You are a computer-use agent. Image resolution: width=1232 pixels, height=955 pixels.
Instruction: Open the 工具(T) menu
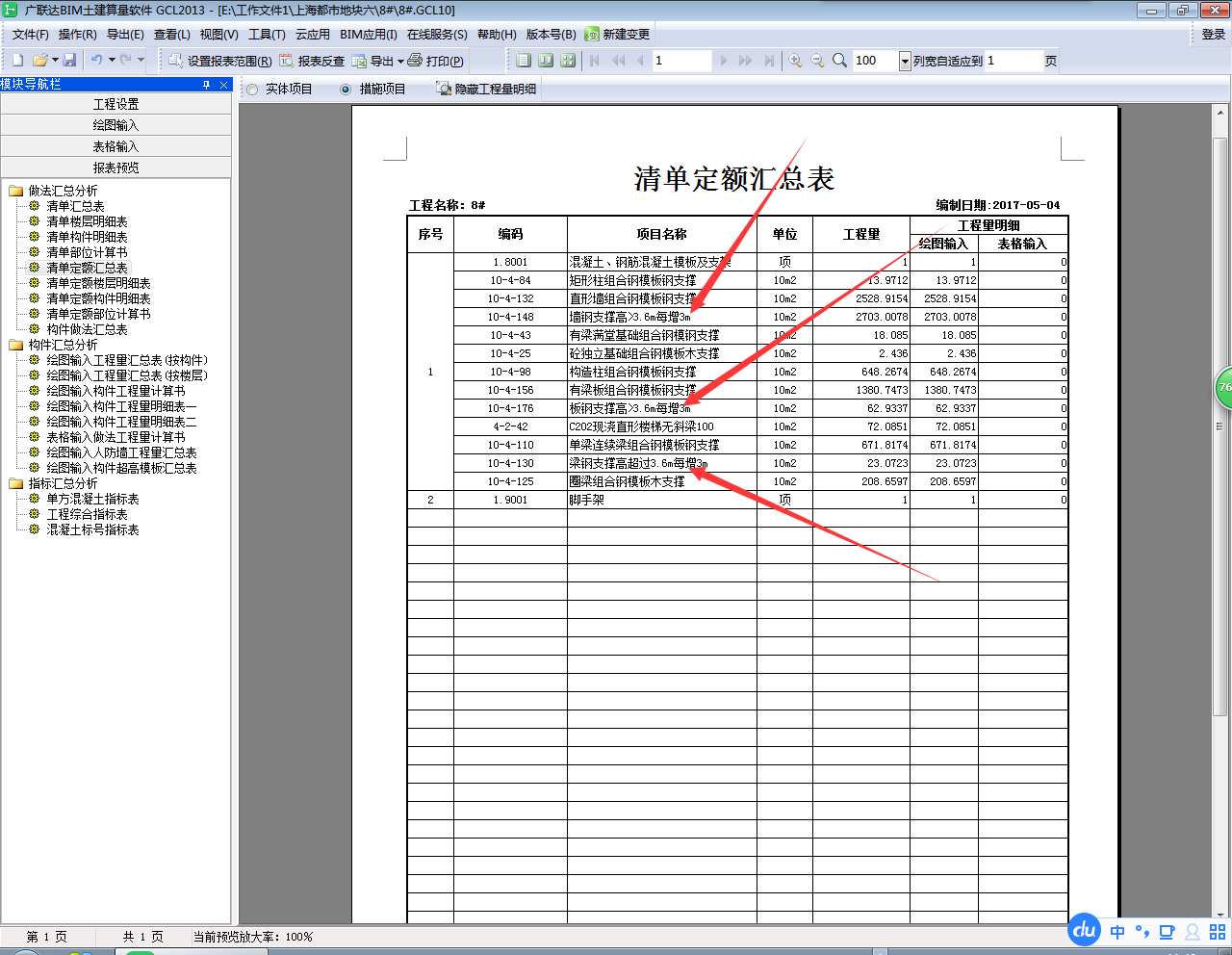pos(267,34)
